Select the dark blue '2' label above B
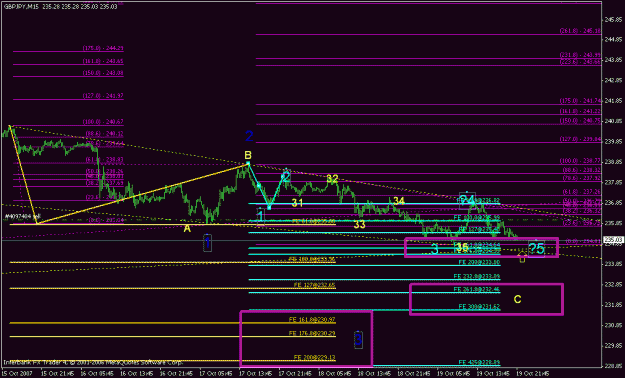The image size is (625, 378). coord(249,136)
